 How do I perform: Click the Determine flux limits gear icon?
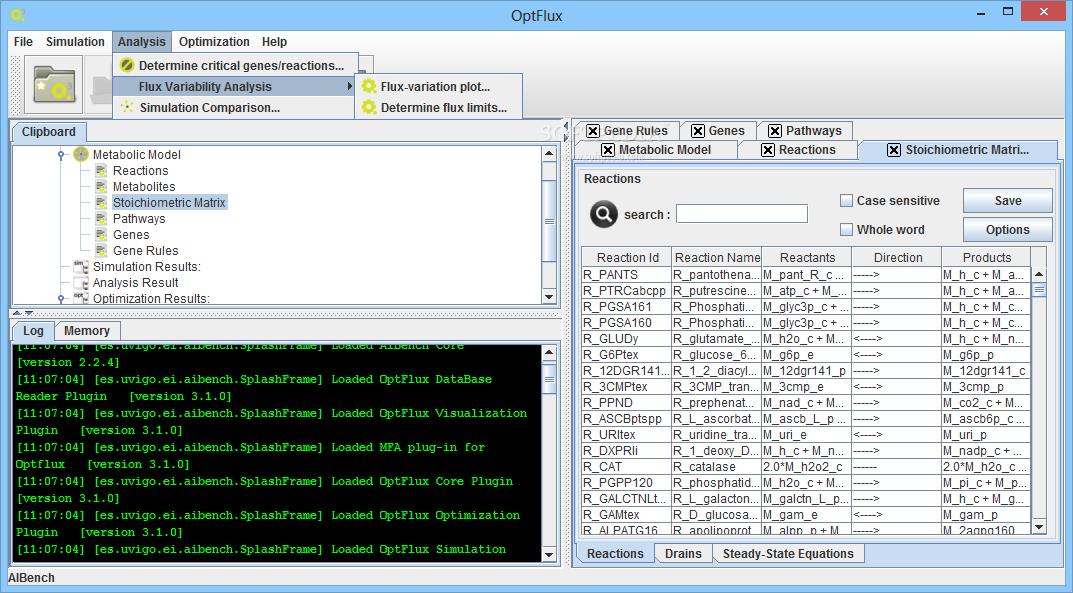click(369, 107)
